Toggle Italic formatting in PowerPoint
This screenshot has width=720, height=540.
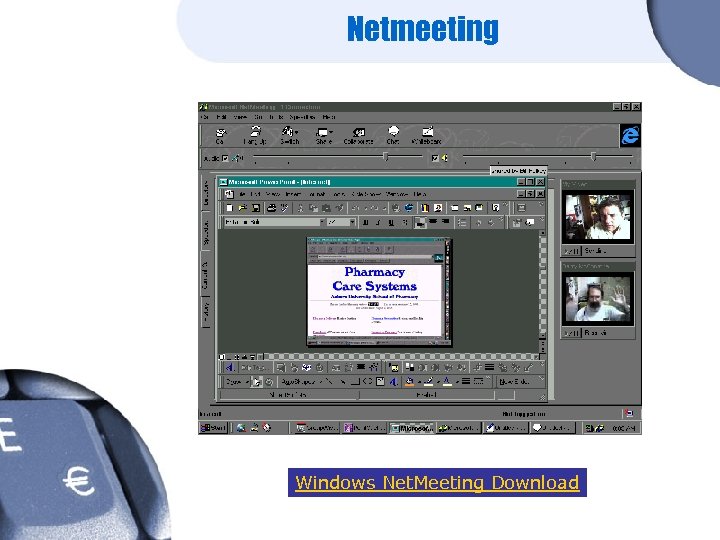(378, 222)
